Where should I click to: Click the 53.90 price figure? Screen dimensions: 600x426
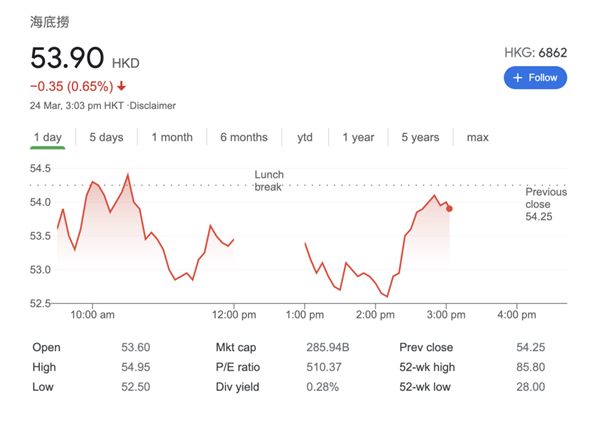[x=67, y=58]
